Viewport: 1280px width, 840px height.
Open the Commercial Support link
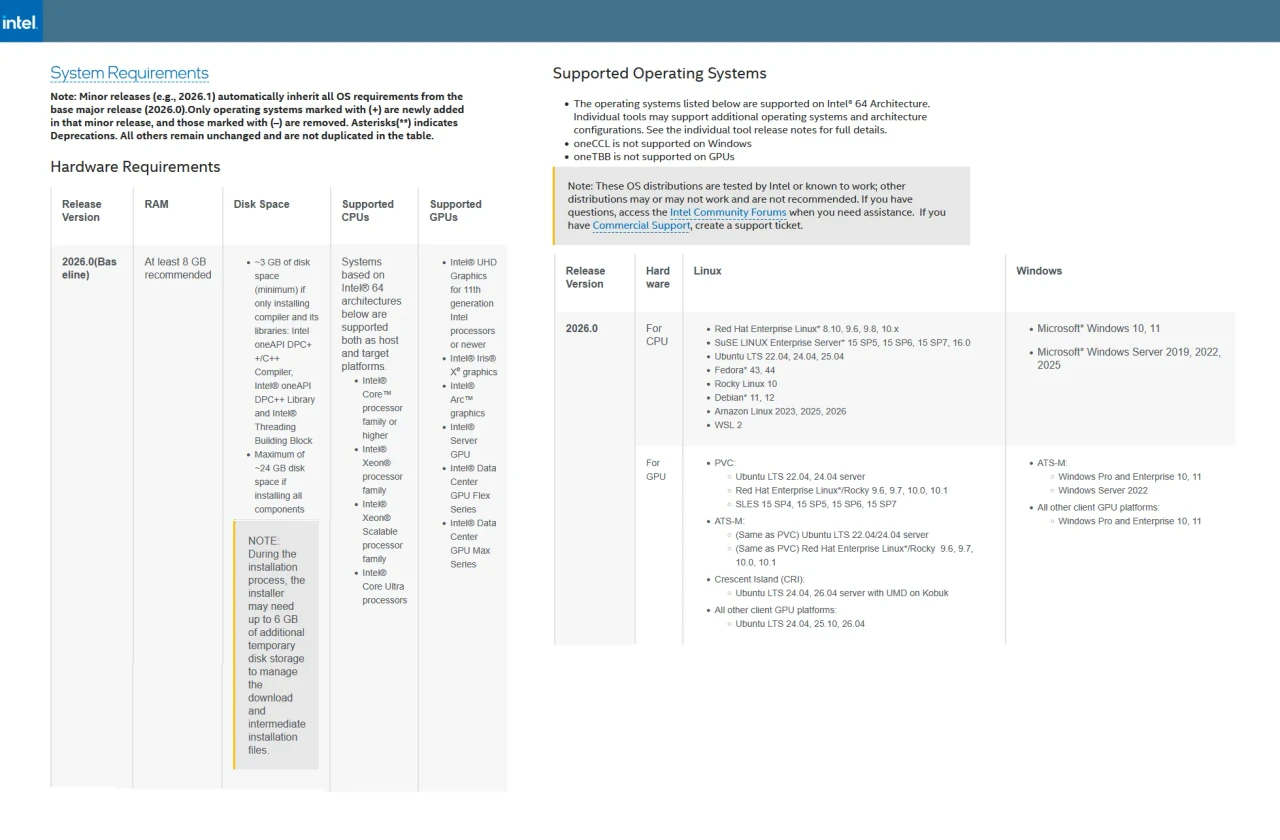point(641,225)
